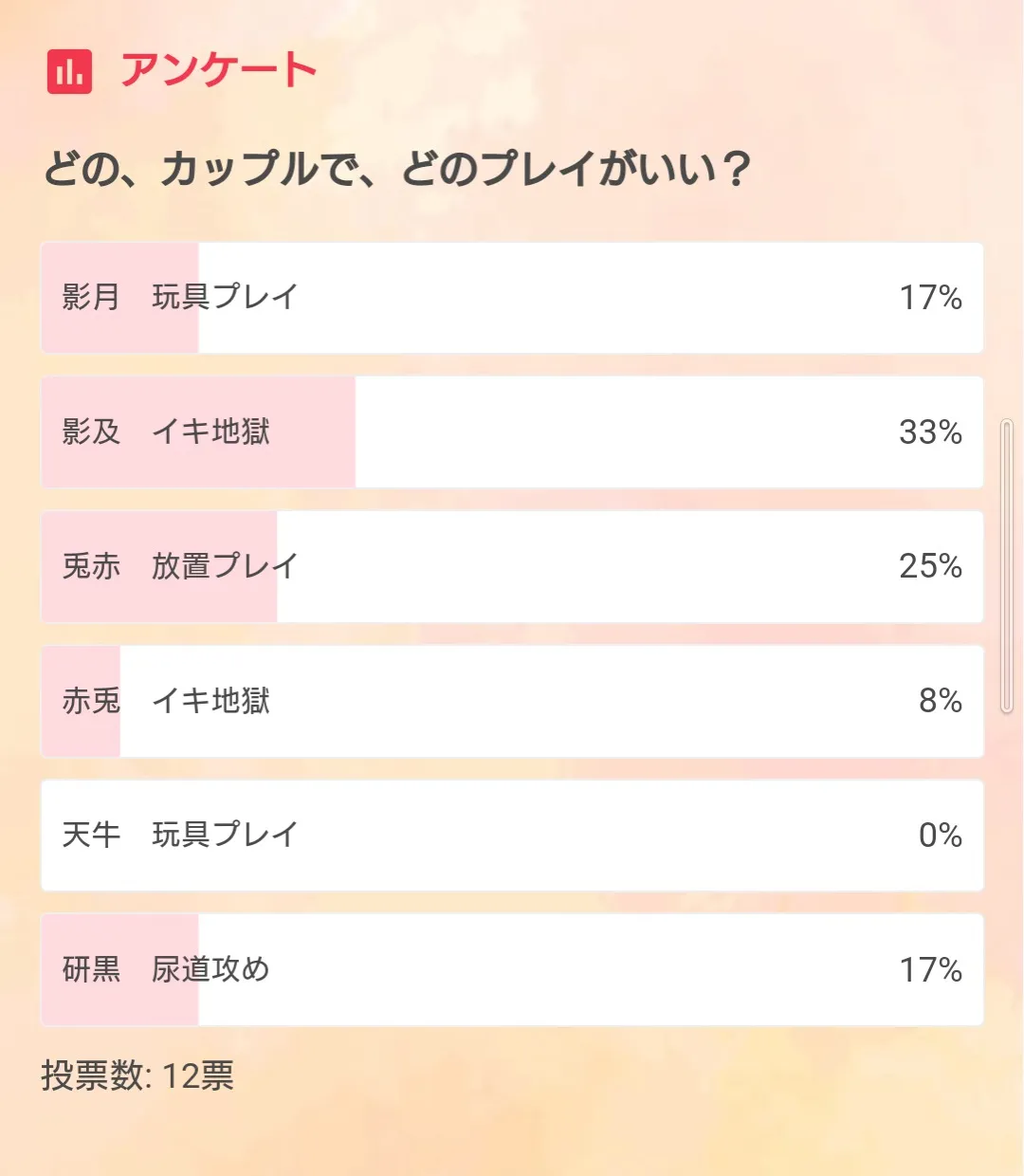Tap the アンケート heading text
The width and height of the screenshot is (1024, 1176).
pos(218,71)
